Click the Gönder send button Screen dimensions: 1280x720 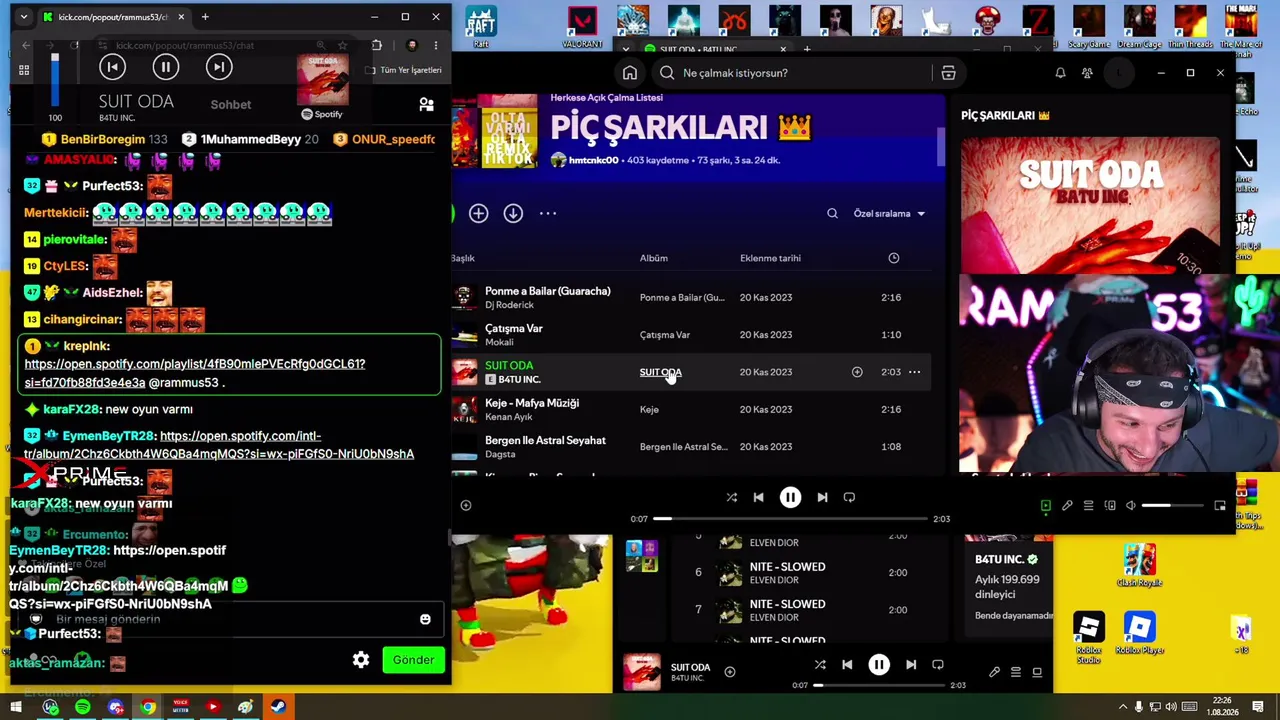point(413,660)
